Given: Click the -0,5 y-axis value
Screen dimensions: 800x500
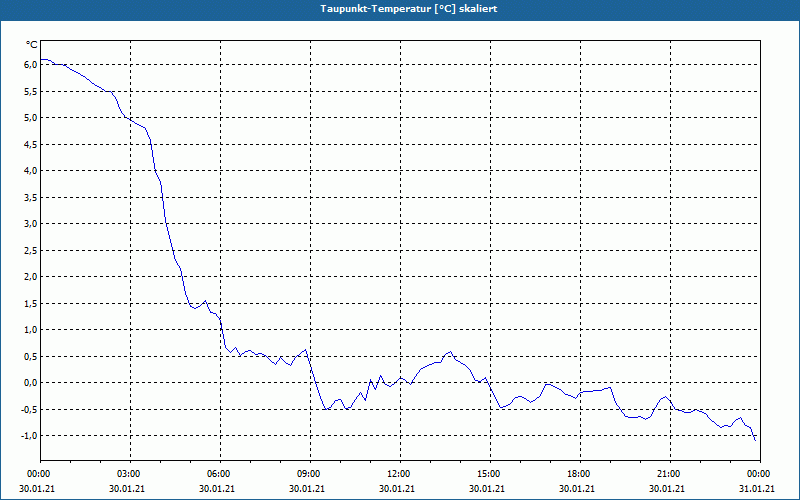Looking at the screenshot, I should click(29, 409).
